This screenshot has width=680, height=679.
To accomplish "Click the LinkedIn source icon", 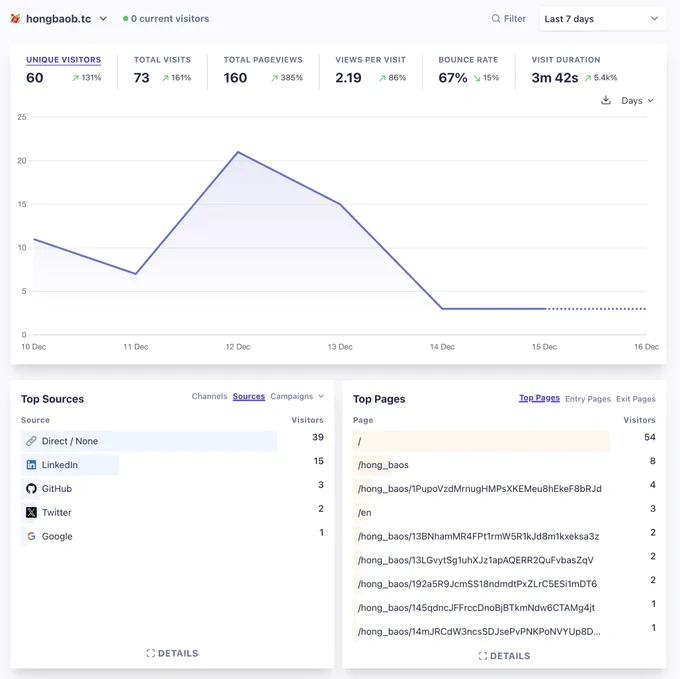I will coord(31,465).
